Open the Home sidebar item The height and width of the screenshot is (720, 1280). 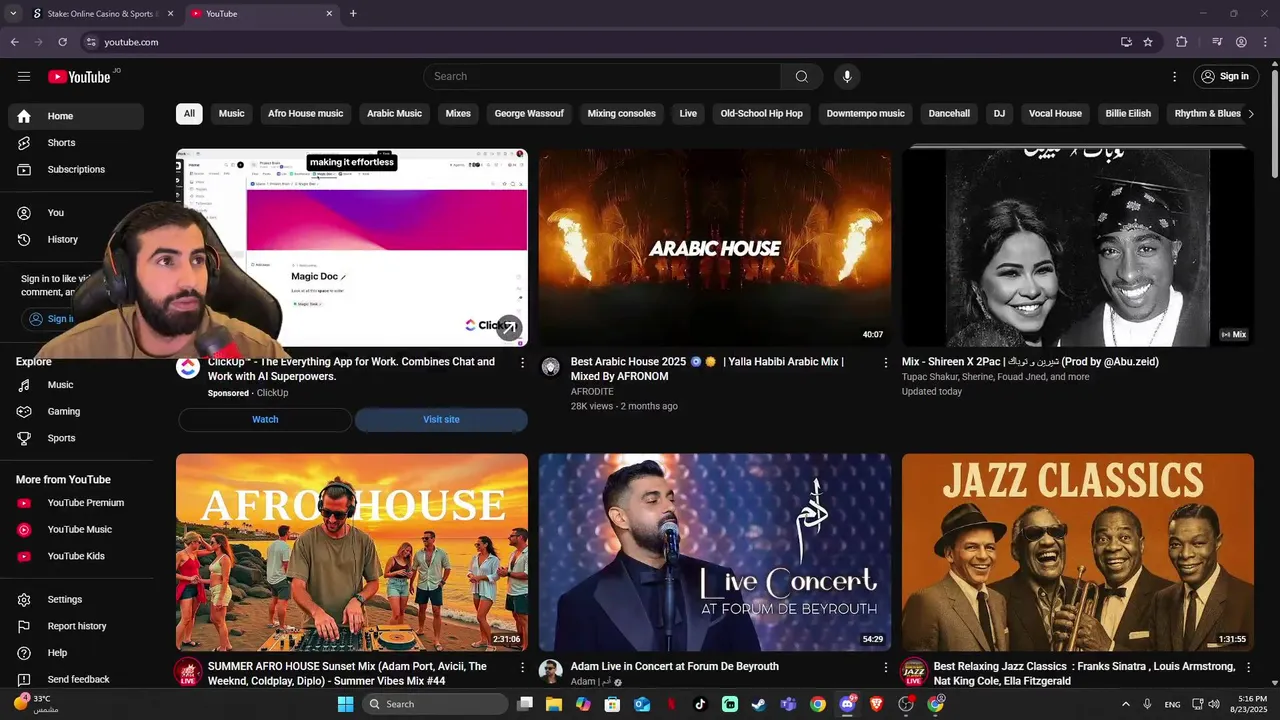tap(76, 116)
